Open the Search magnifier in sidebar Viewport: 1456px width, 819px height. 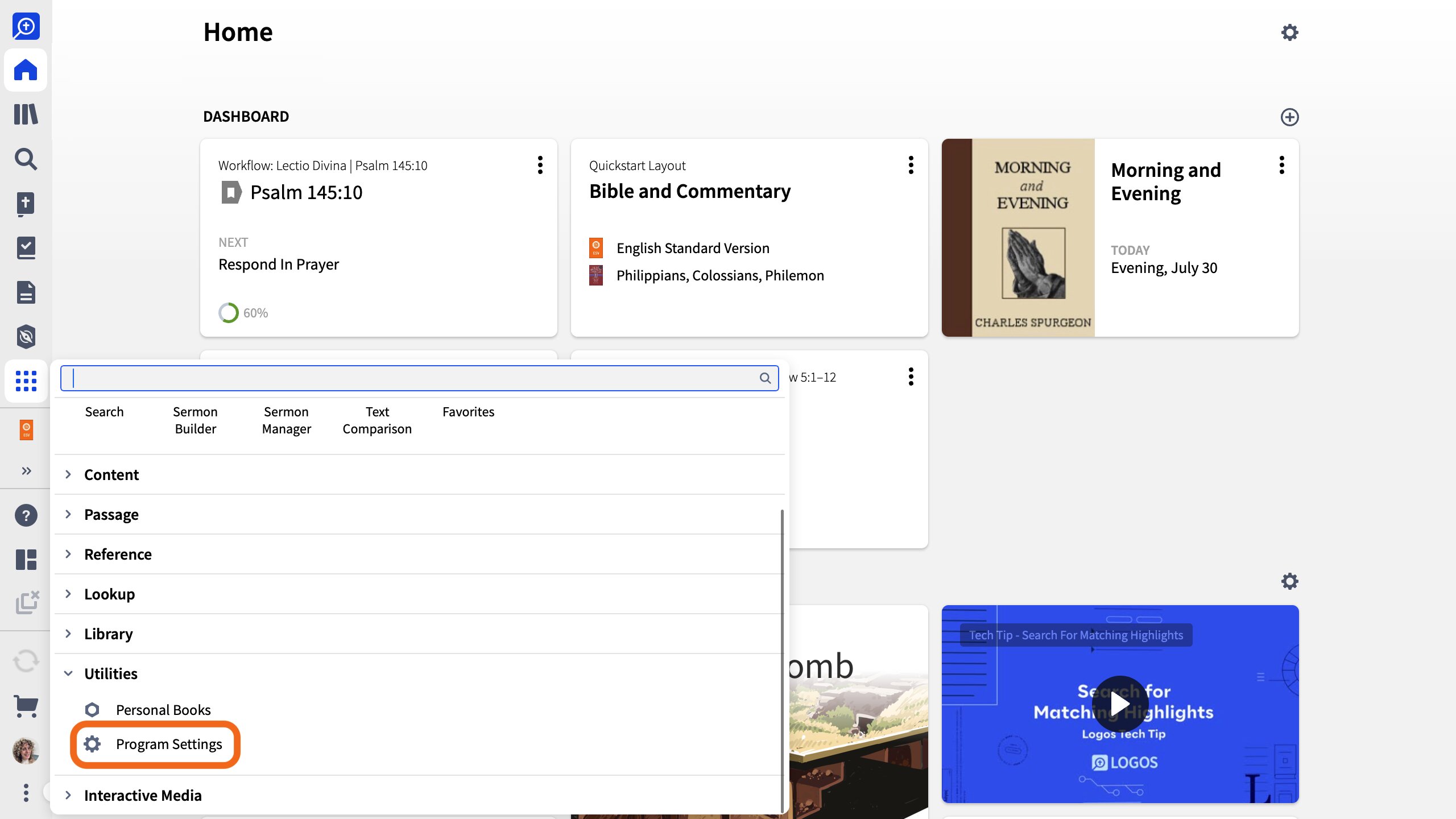(26, 159)
